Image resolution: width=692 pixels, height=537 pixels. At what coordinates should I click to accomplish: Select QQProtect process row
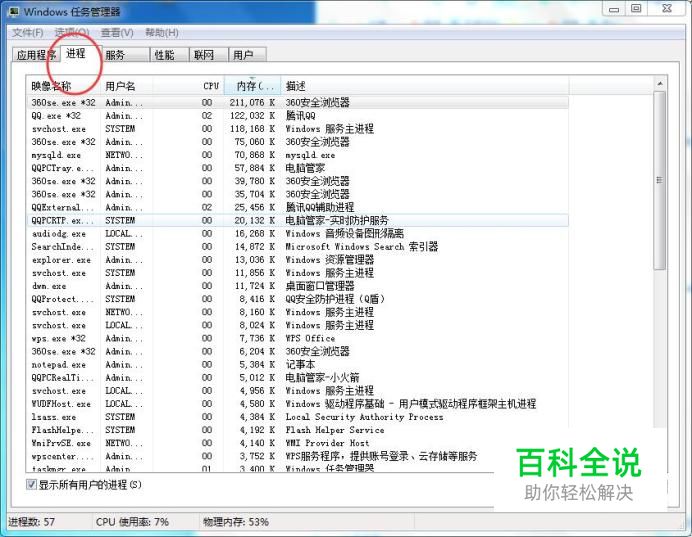click(297, 299)
